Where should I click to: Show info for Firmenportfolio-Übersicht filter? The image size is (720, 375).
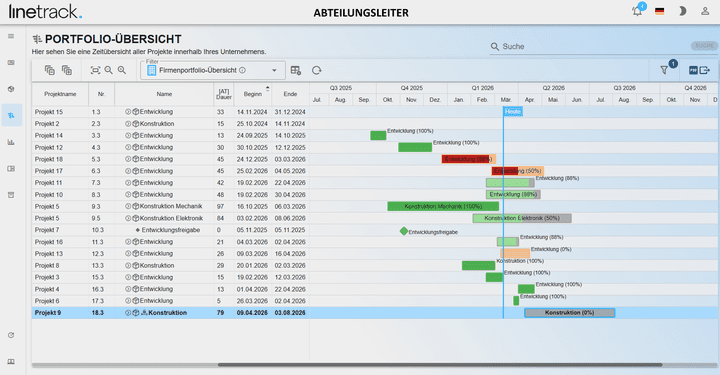(x=242, y=70)
